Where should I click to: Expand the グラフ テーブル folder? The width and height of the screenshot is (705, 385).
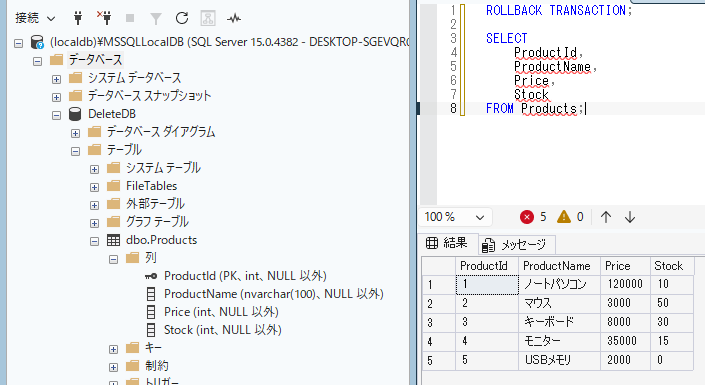pos(94,223)
